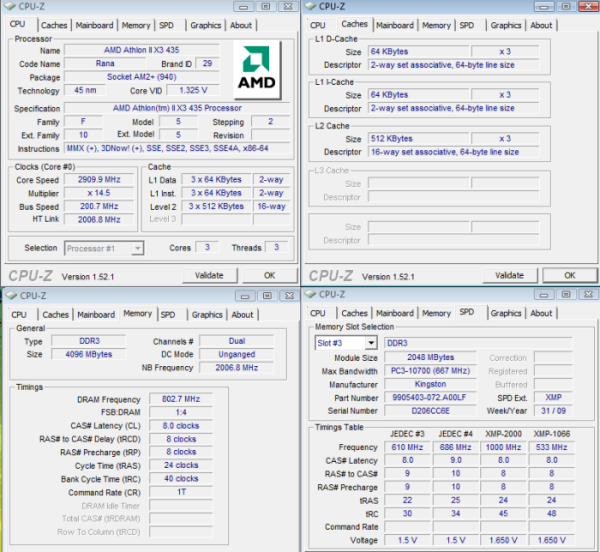
Task: Open Memory tab in bottom-right SPD window
Action: pos(436,313)
